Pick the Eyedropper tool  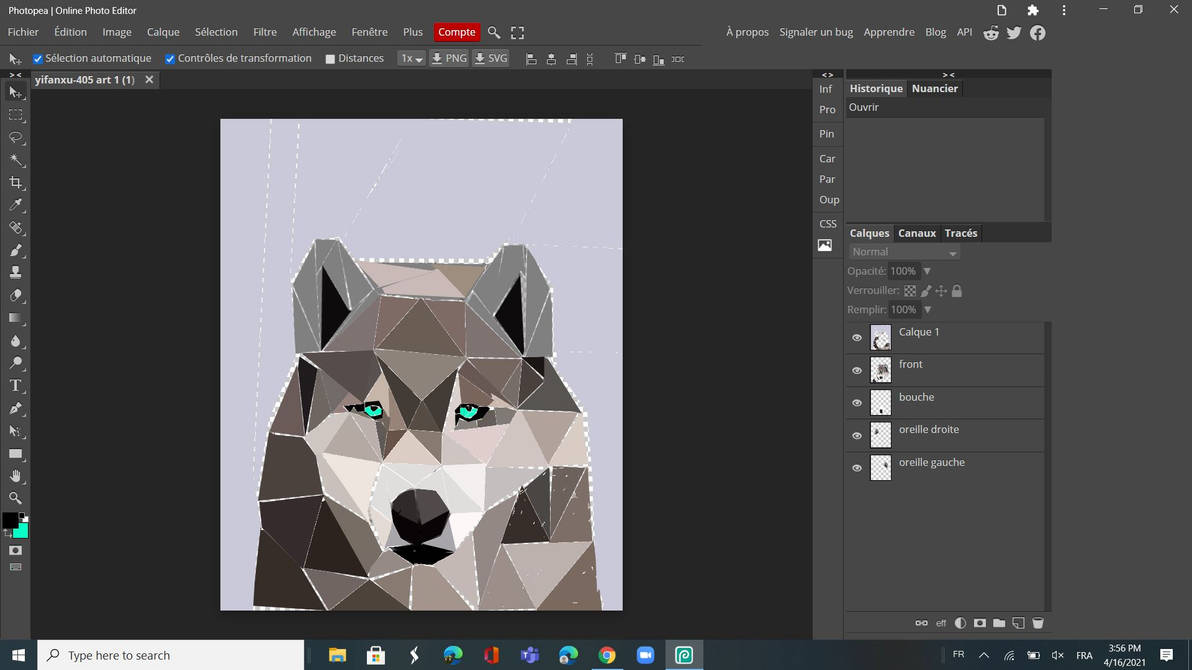[15, 204]
